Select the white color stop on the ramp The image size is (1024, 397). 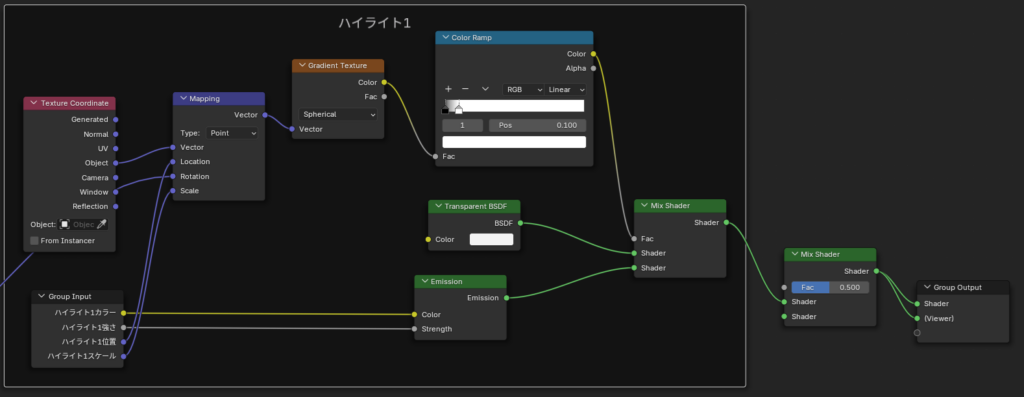458,110
